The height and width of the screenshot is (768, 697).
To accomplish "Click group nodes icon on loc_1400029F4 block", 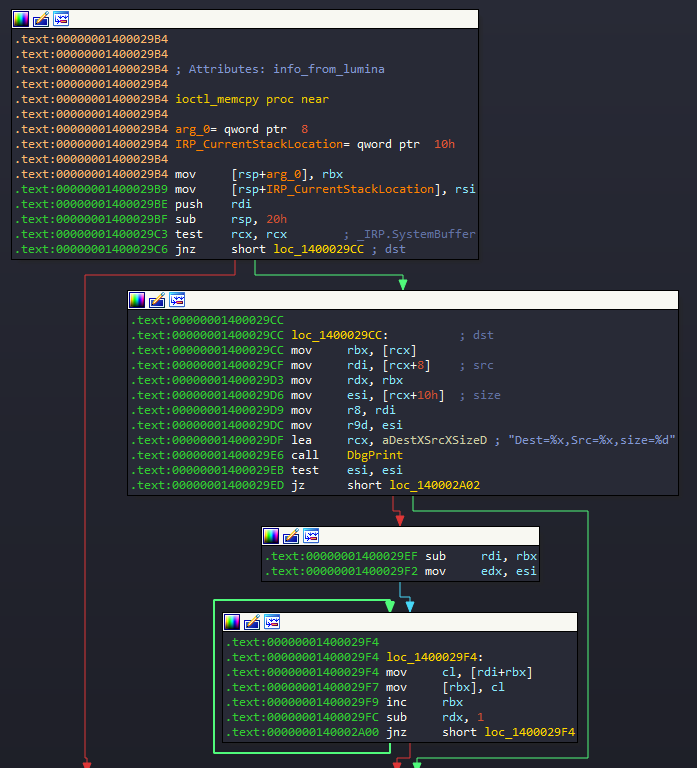I will (272, 622).
